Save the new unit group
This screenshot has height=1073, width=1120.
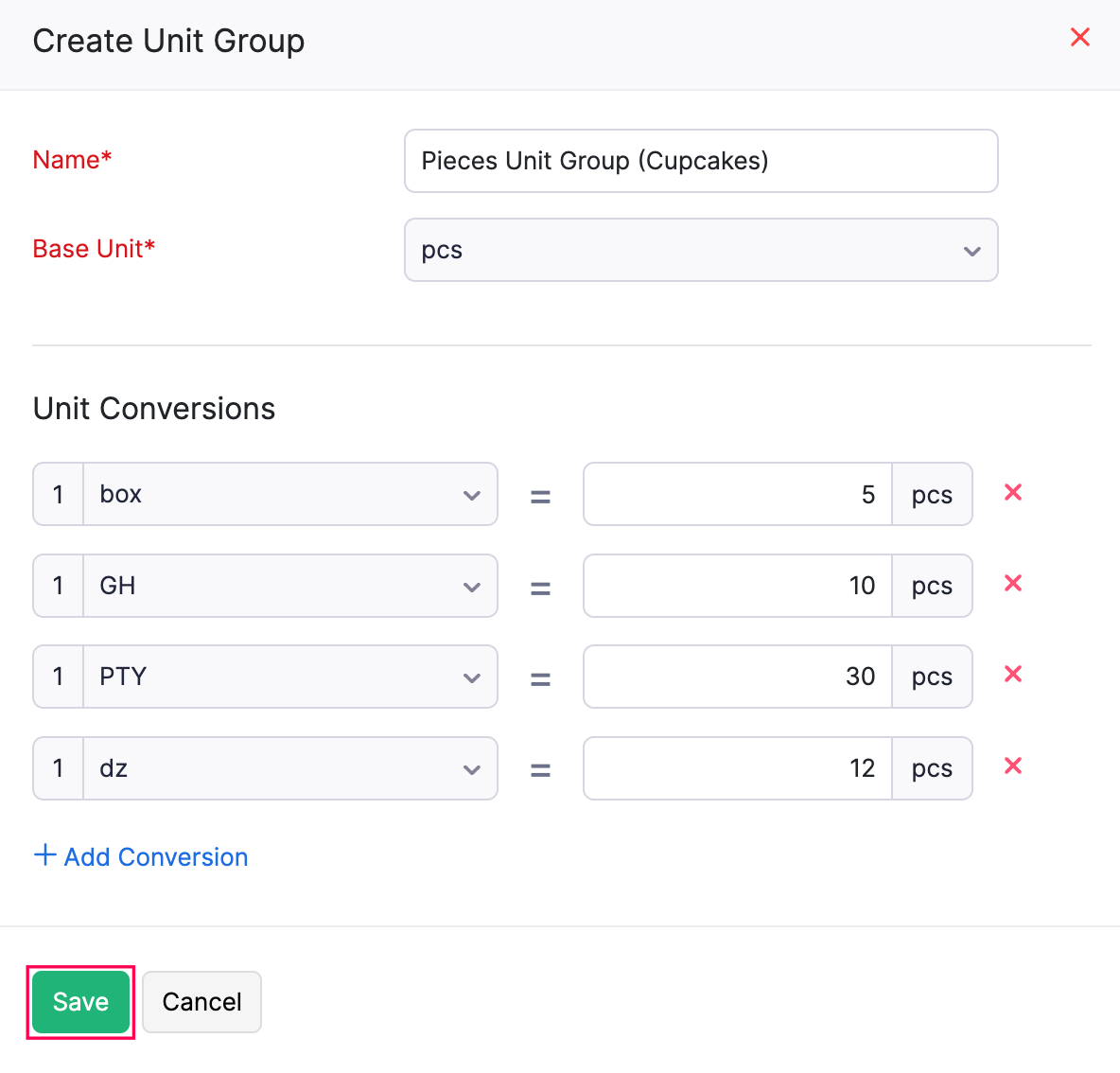point(80,1001)
